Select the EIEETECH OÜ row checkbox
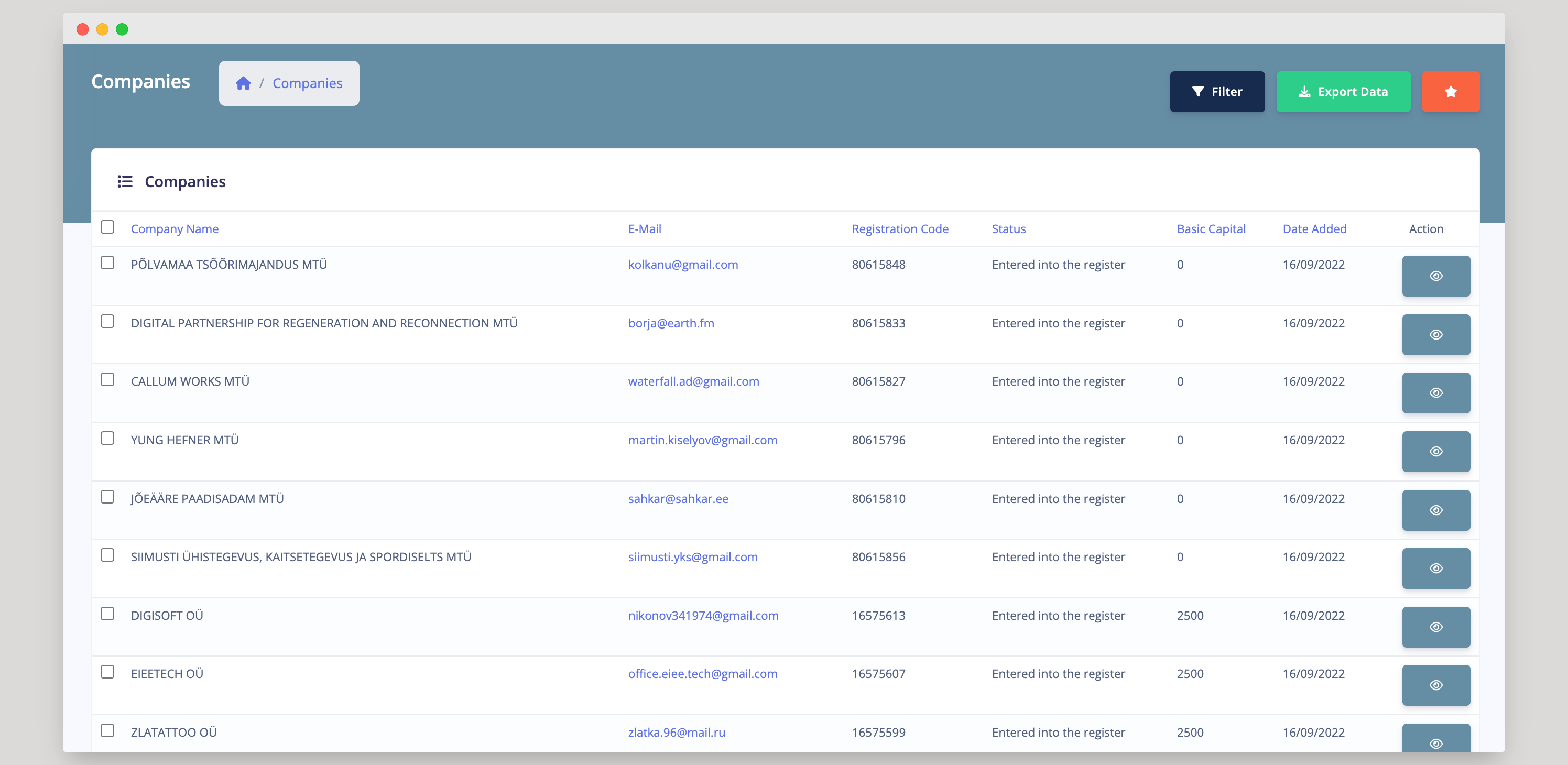 click(107, 672)
